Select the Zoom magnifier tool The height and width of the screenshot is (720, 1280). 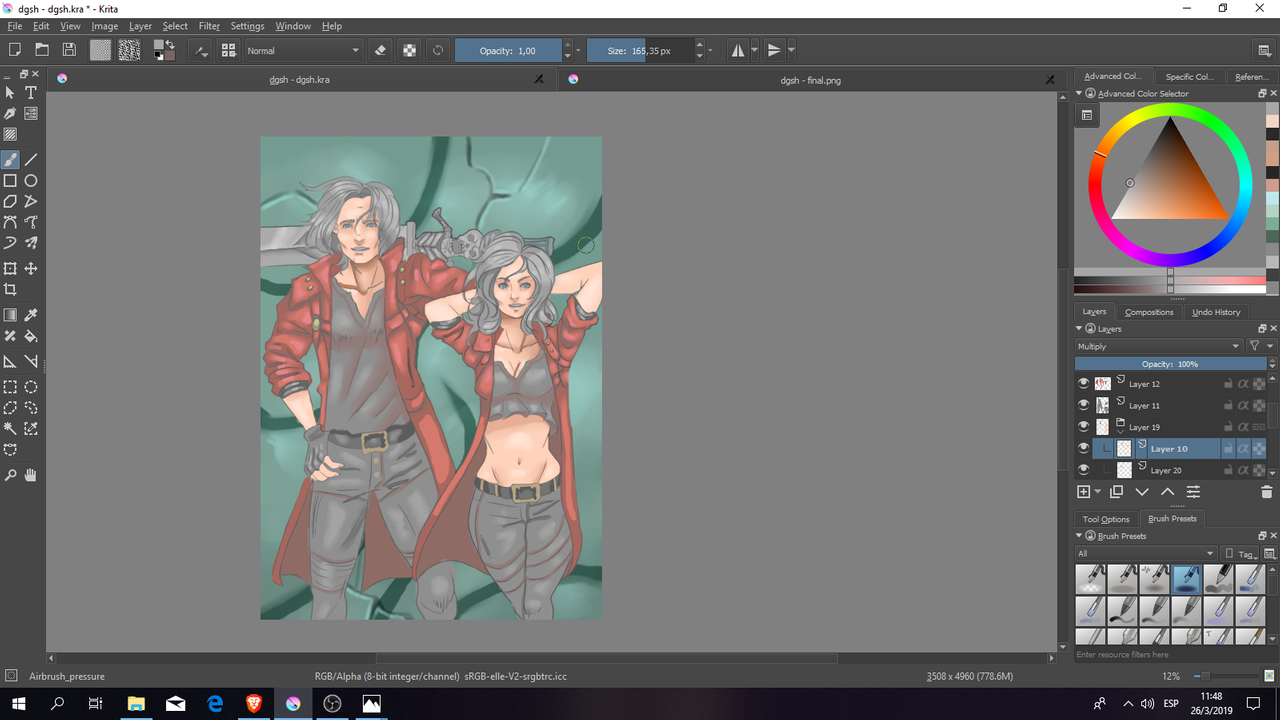click(x=10, y=475)
